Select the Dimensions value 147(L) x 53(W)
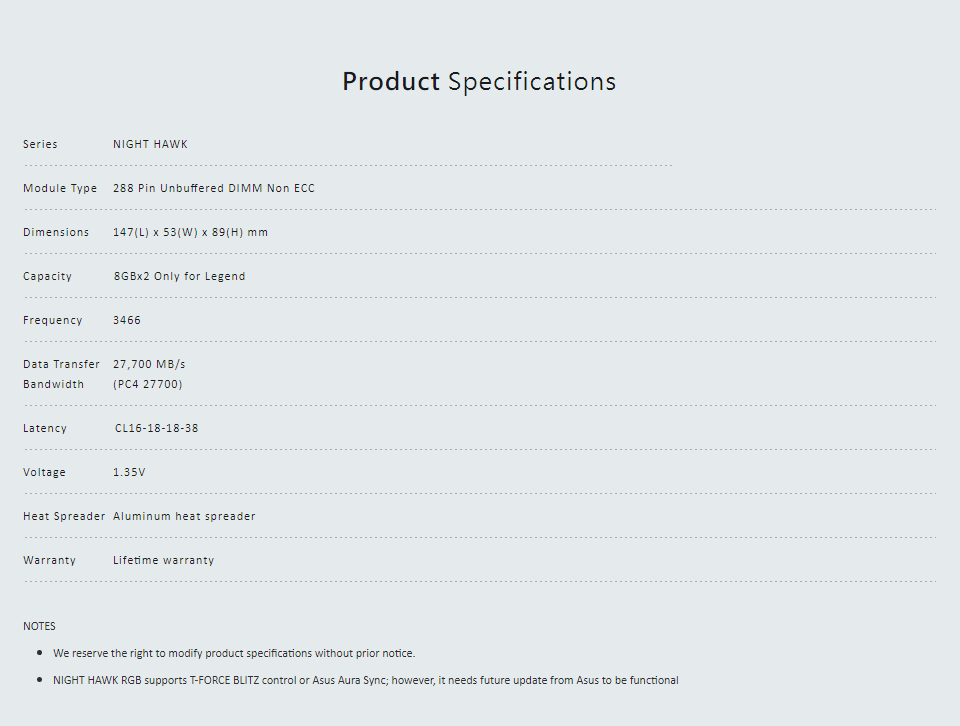Screen dimensions: 960x726 tap(156, 233)
